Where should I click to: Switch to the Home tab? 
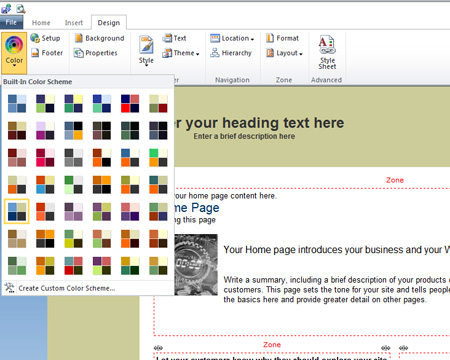tap(41, 23)
